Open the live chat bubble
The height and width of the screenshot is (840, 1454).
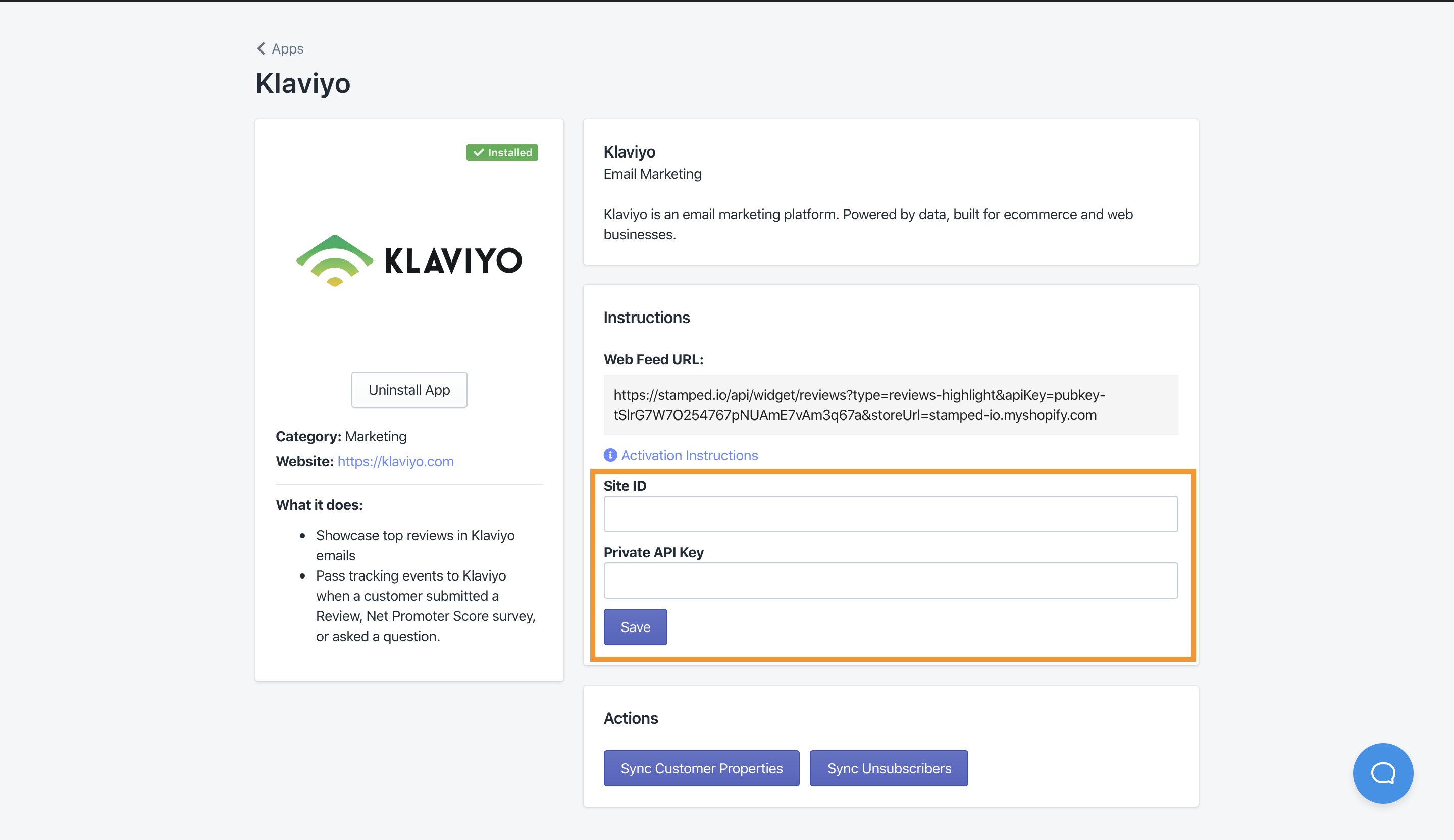coord(1382,773)
